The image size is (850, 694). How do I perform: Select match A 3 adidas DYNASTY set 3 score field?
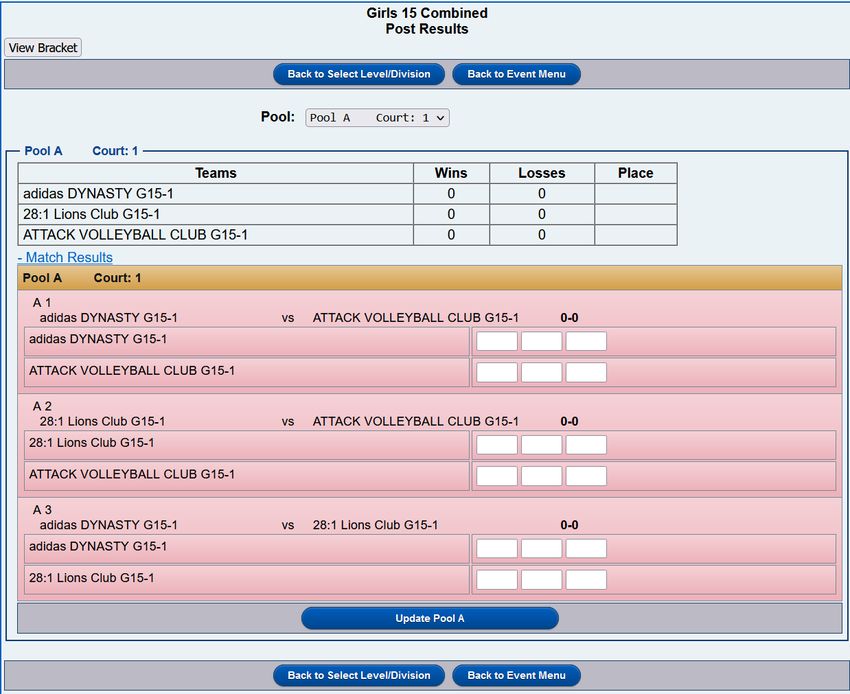586,548
